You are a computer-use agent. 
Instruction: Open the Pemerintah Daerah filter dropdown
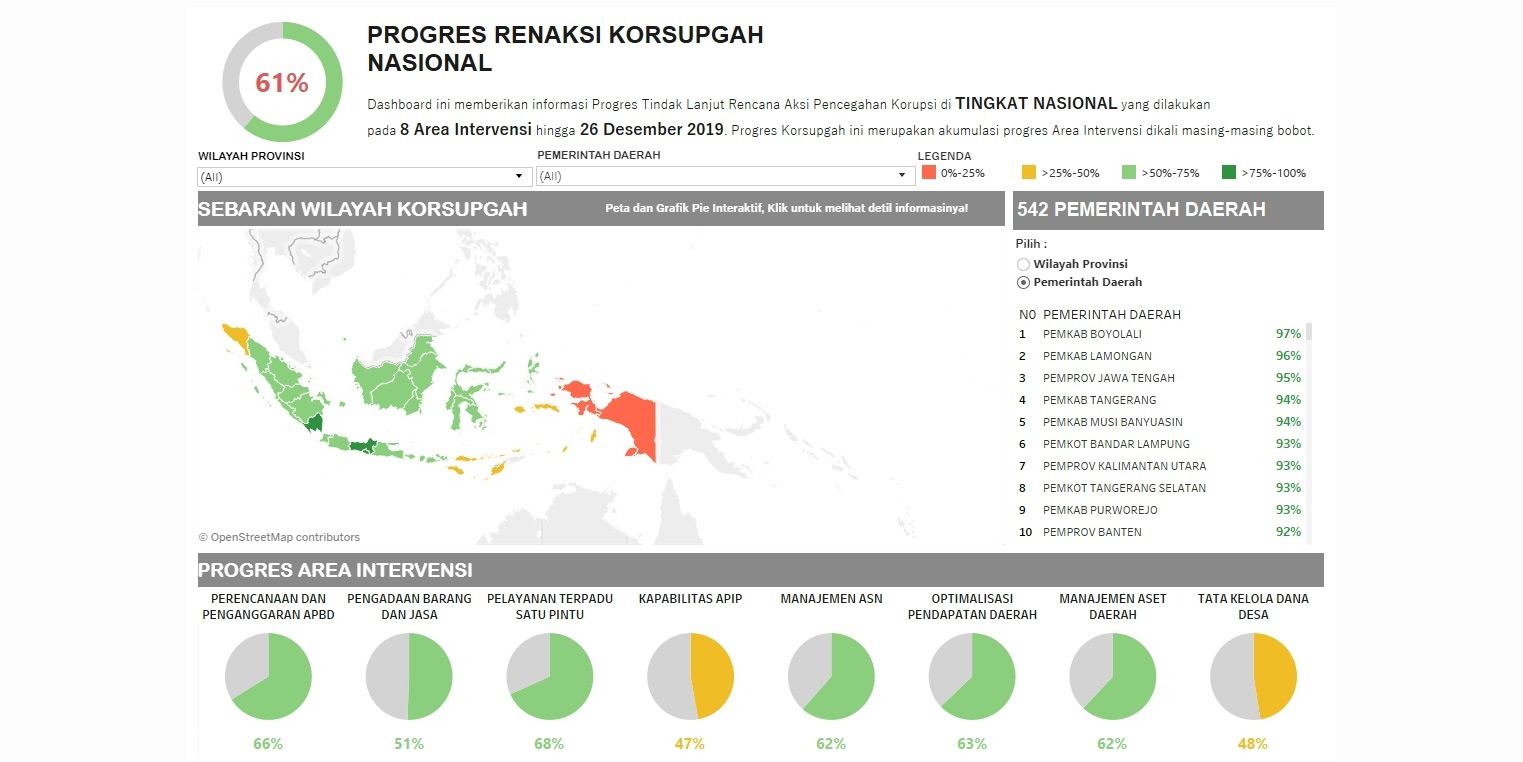[x=726, y=176]
